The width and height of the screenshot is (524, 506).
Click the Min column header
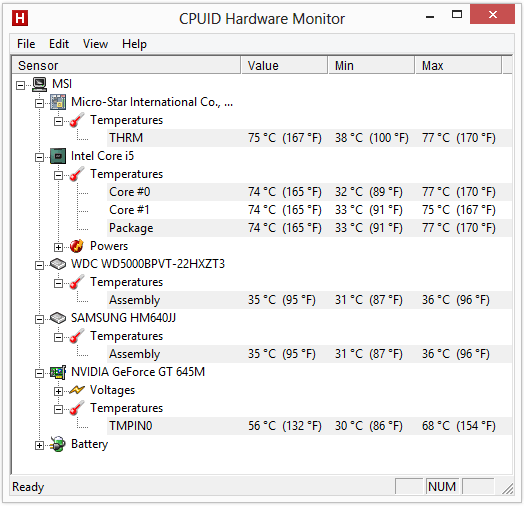[371, 65]
